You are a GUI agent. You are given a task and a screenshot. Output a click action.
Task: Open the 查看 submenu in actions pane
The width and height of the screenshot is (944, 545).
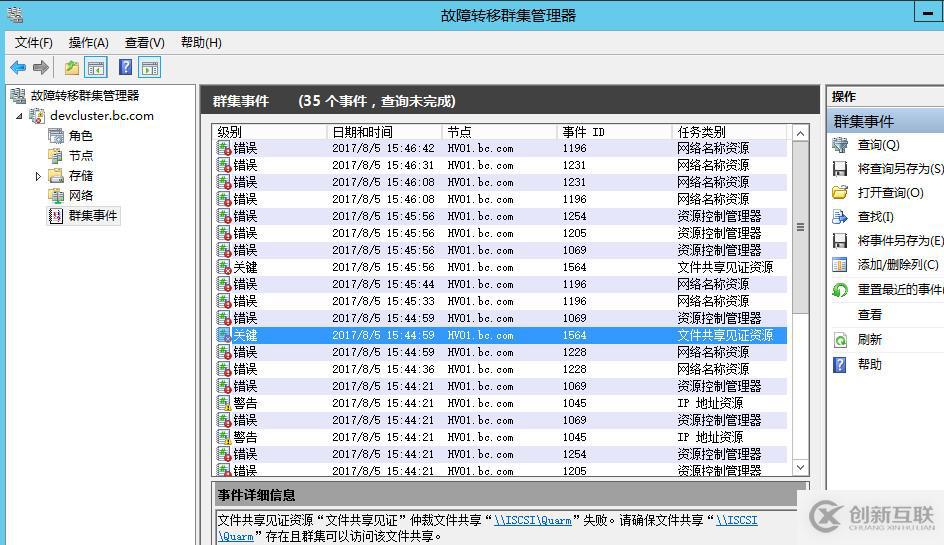[869, 315]
